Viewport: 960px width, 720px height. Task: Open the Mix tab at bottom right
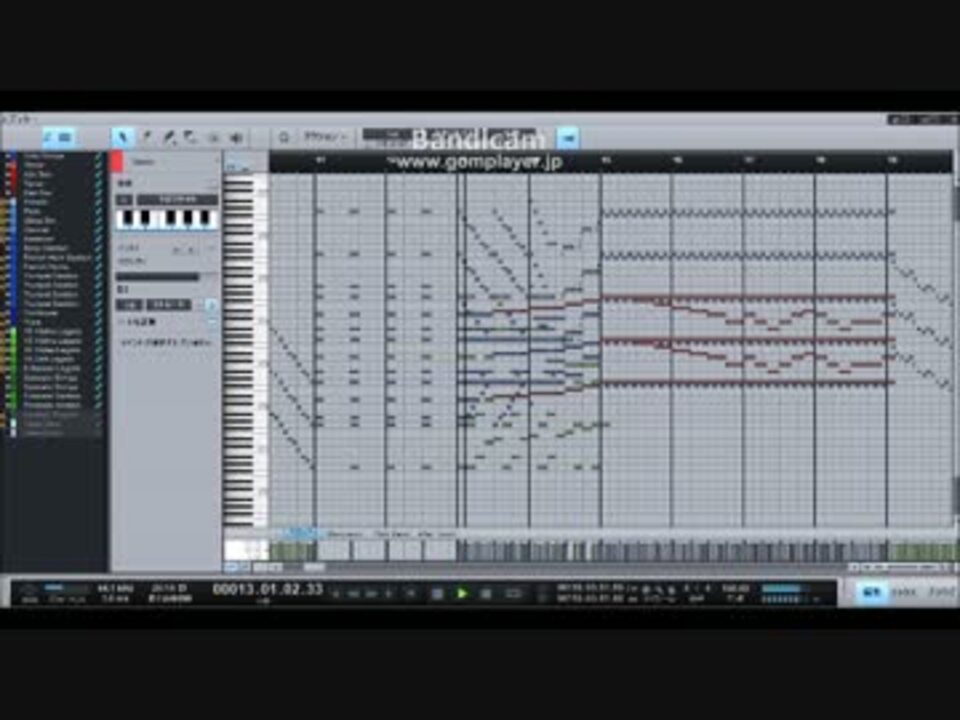click(904, 592)
